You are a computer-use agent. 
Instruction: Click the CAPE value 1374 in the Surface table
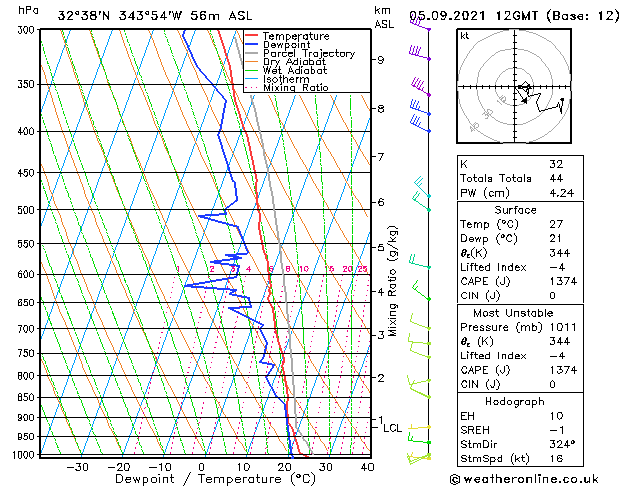click(563, 281)
